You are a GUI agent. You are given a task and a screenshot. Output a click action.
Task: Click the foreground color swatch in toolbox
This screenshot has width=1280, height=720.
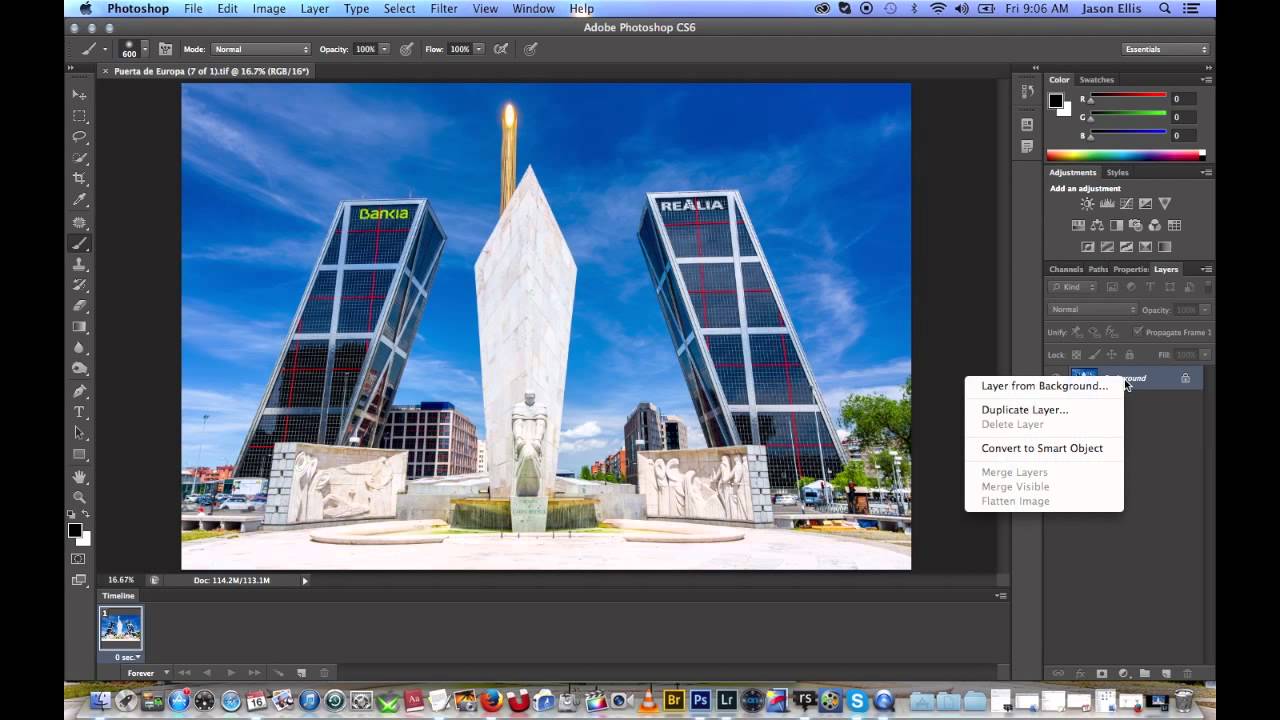point(75,530)
